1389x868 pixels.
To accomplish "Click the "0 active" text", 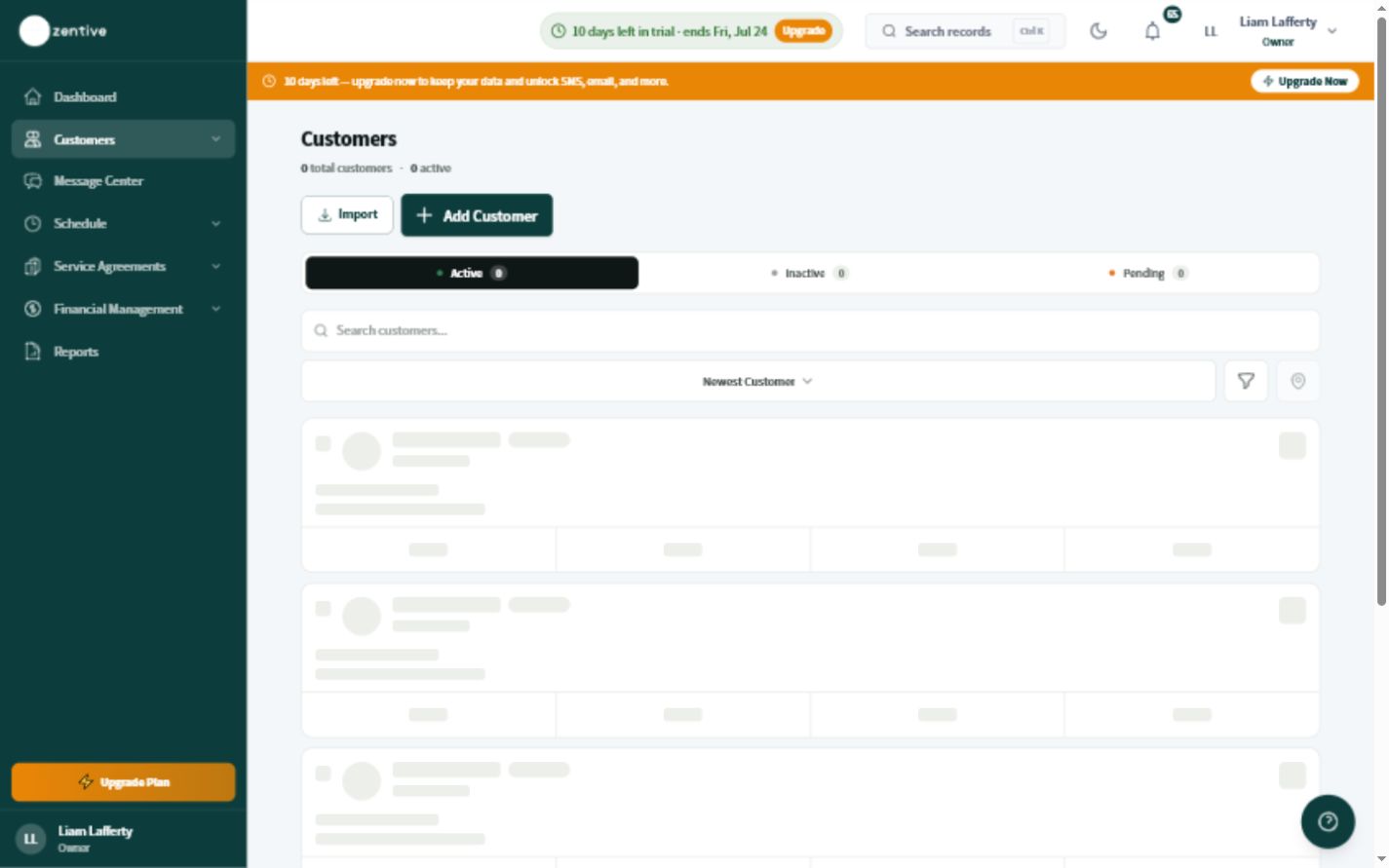I will pyautogui.click(x=430, y=169).
